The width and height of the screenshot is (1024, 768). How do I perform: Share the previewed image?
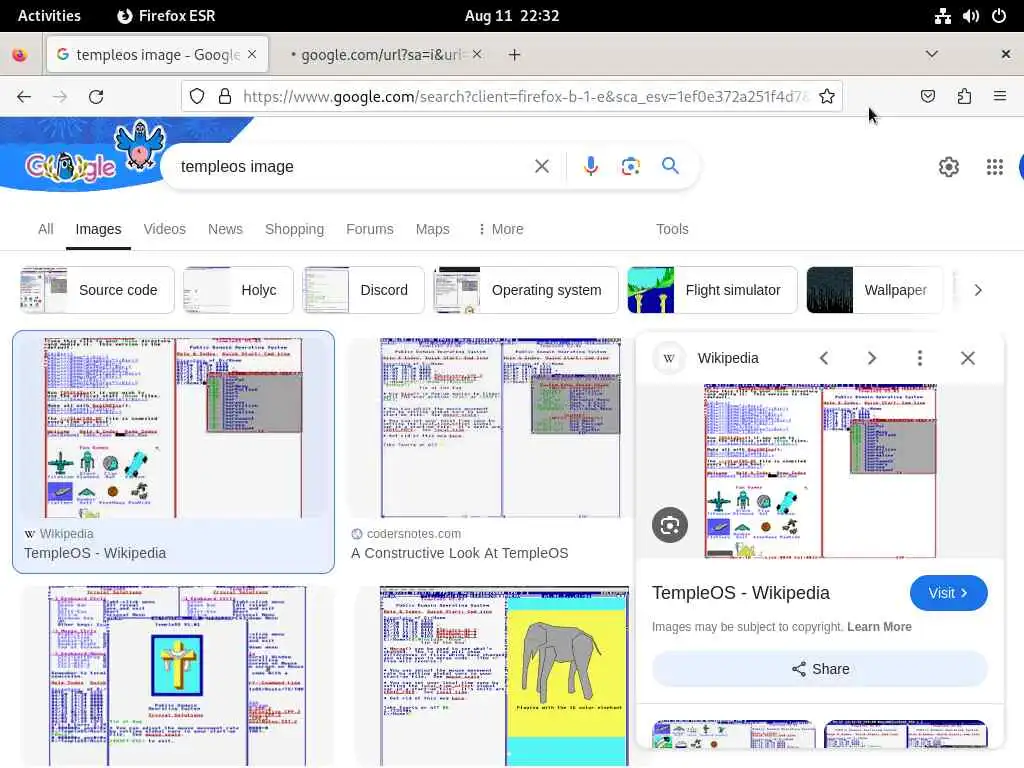coord(820,669)
